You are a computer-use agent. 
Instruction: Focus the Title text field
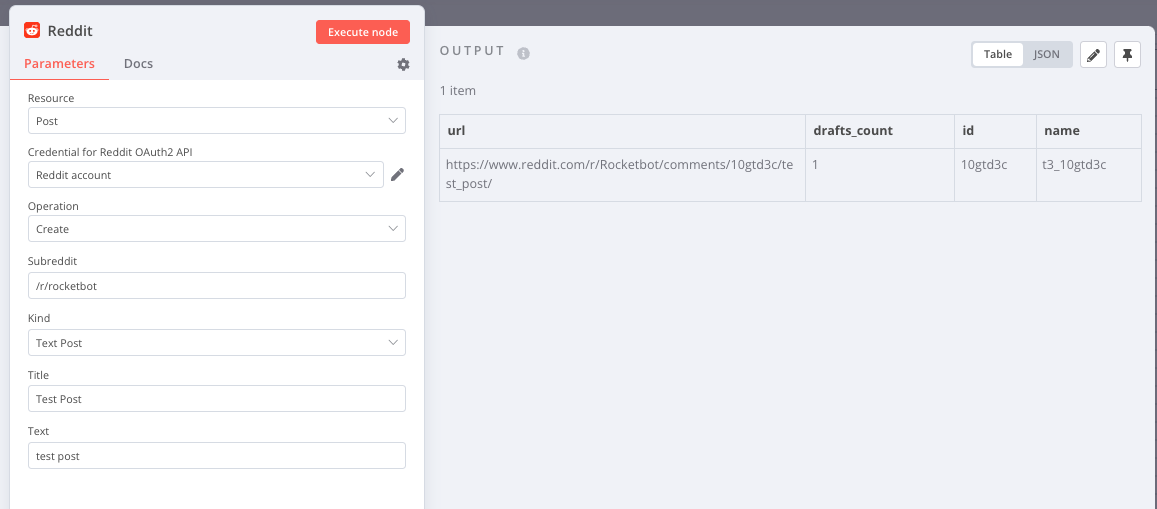[216, 399]
